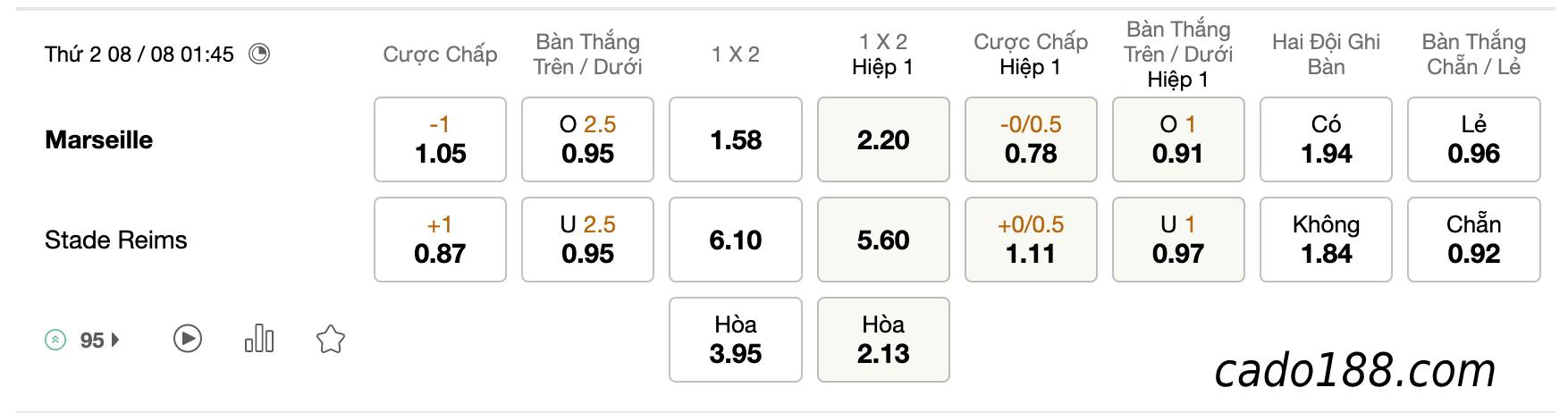This screenshot has width=1568, height=413.
Task: Add match to favorites with star icon
Action: pyautogui.click(x=331, y=339)
